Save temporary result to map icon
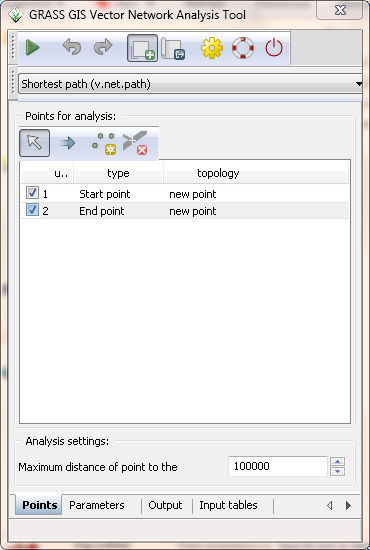Image resolution: width=370 pixels, height=550 pixels. [173, 48]
